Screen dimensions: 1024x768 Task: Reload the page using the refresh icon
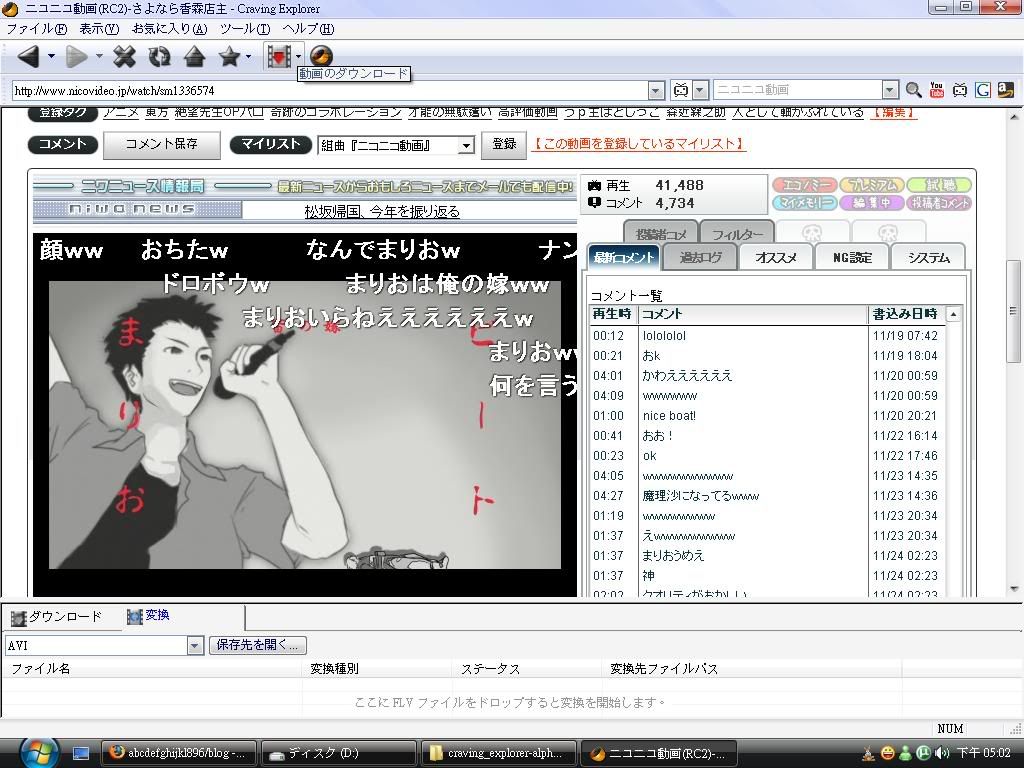click(x=159, y=57)
